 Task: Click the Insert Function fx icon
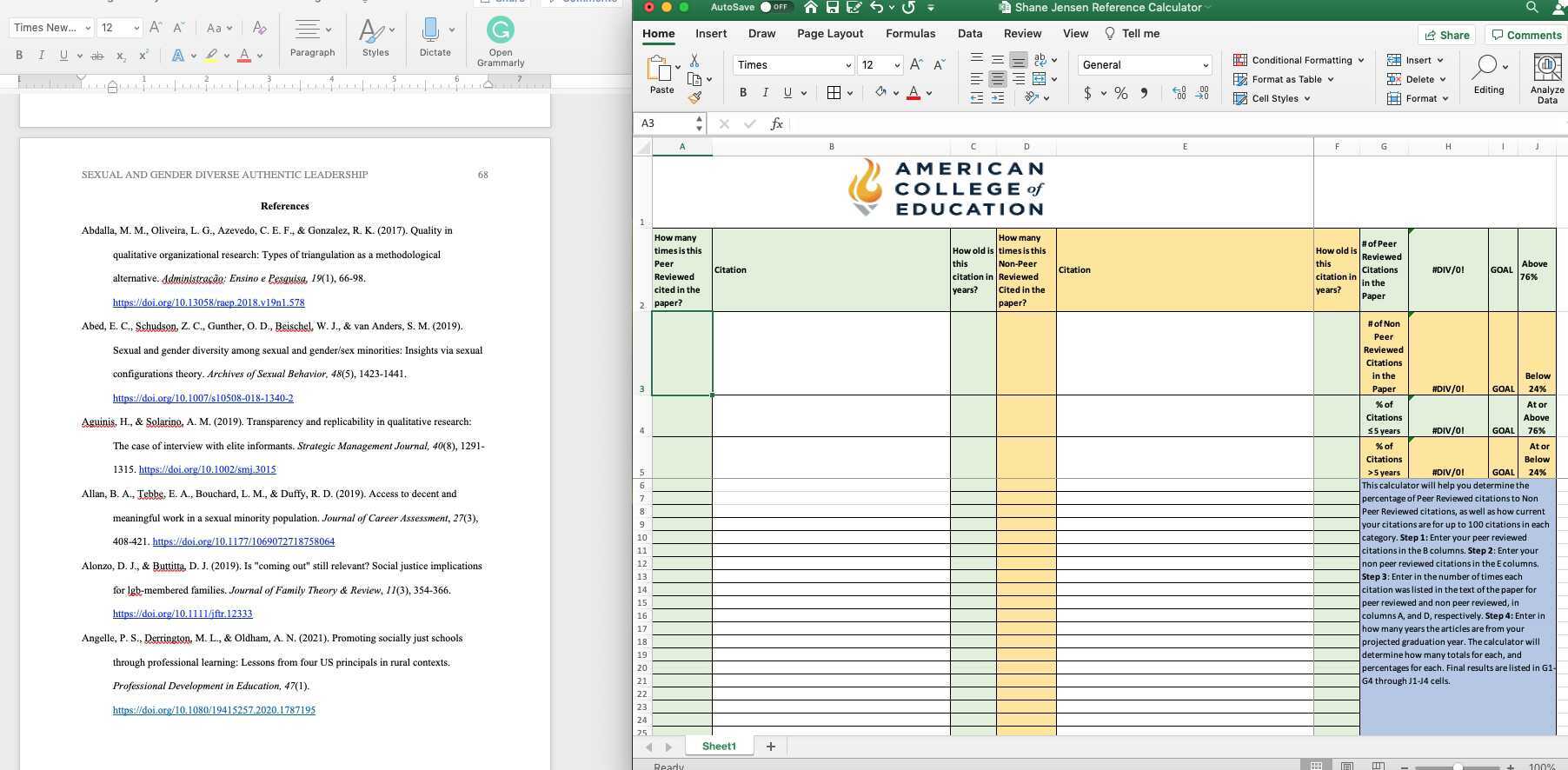(776, 124)
